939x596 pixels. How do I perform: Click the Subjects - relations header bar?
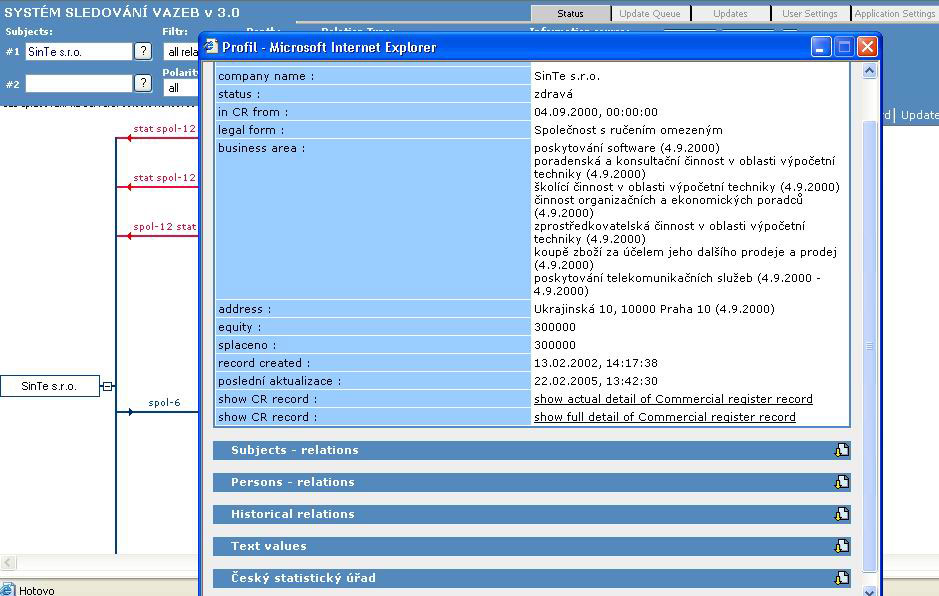click(532, 450)
